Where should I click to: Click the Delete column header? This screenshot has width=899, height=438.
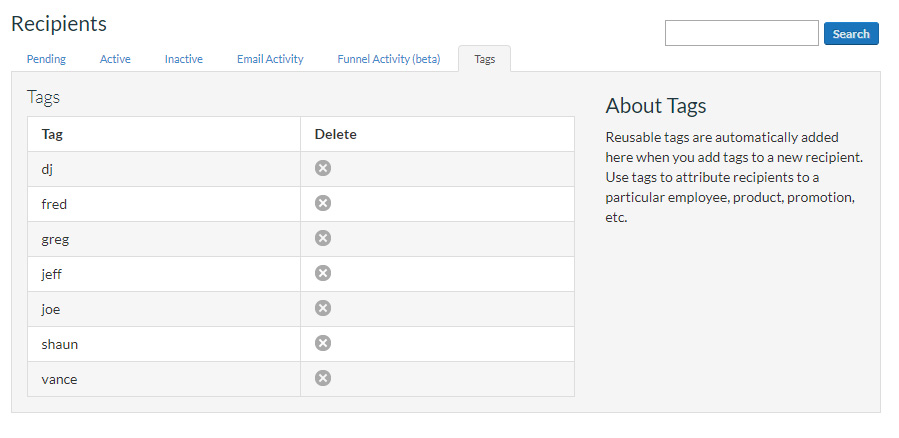click(x=335, y=134)
